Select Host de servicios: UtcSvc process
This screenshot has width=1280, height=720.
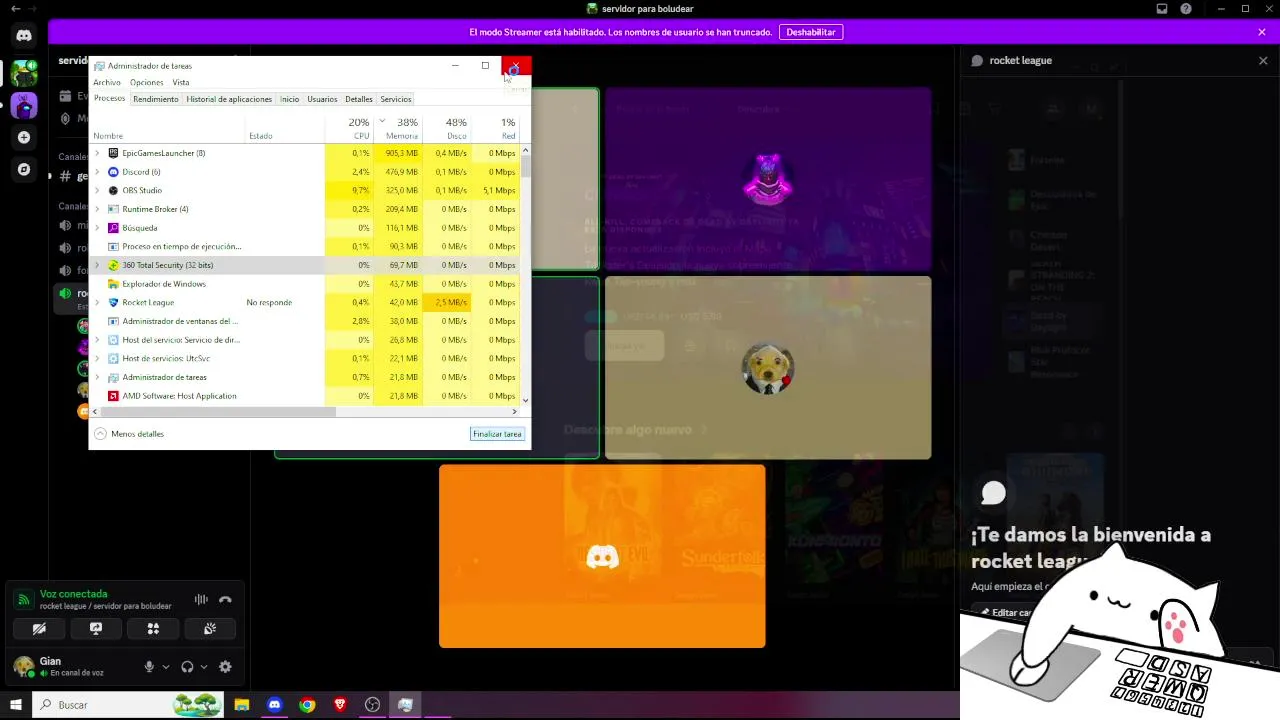point(305,358)
